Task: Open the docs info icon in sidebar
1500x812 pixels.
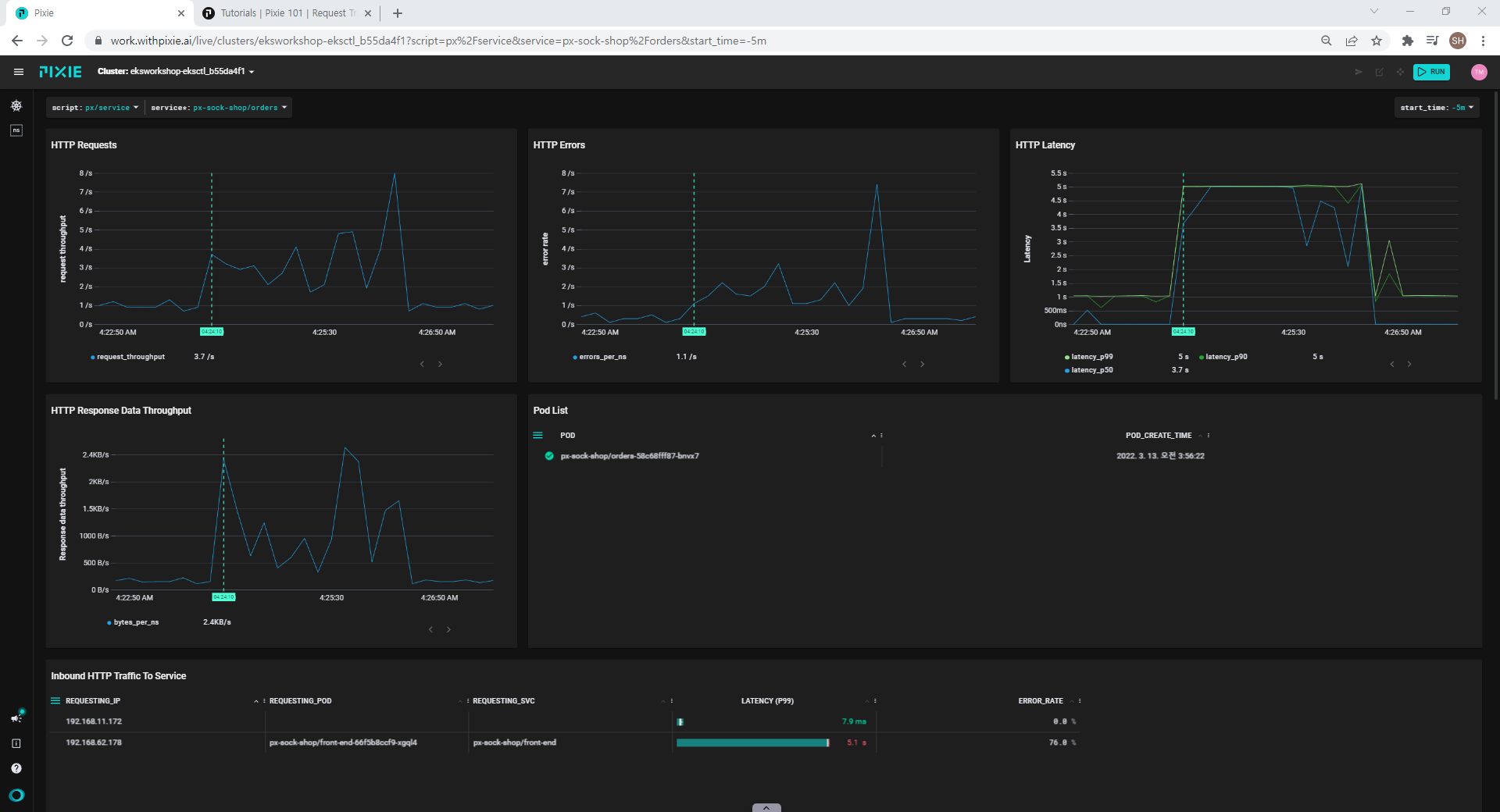Action: click(16, 743)
